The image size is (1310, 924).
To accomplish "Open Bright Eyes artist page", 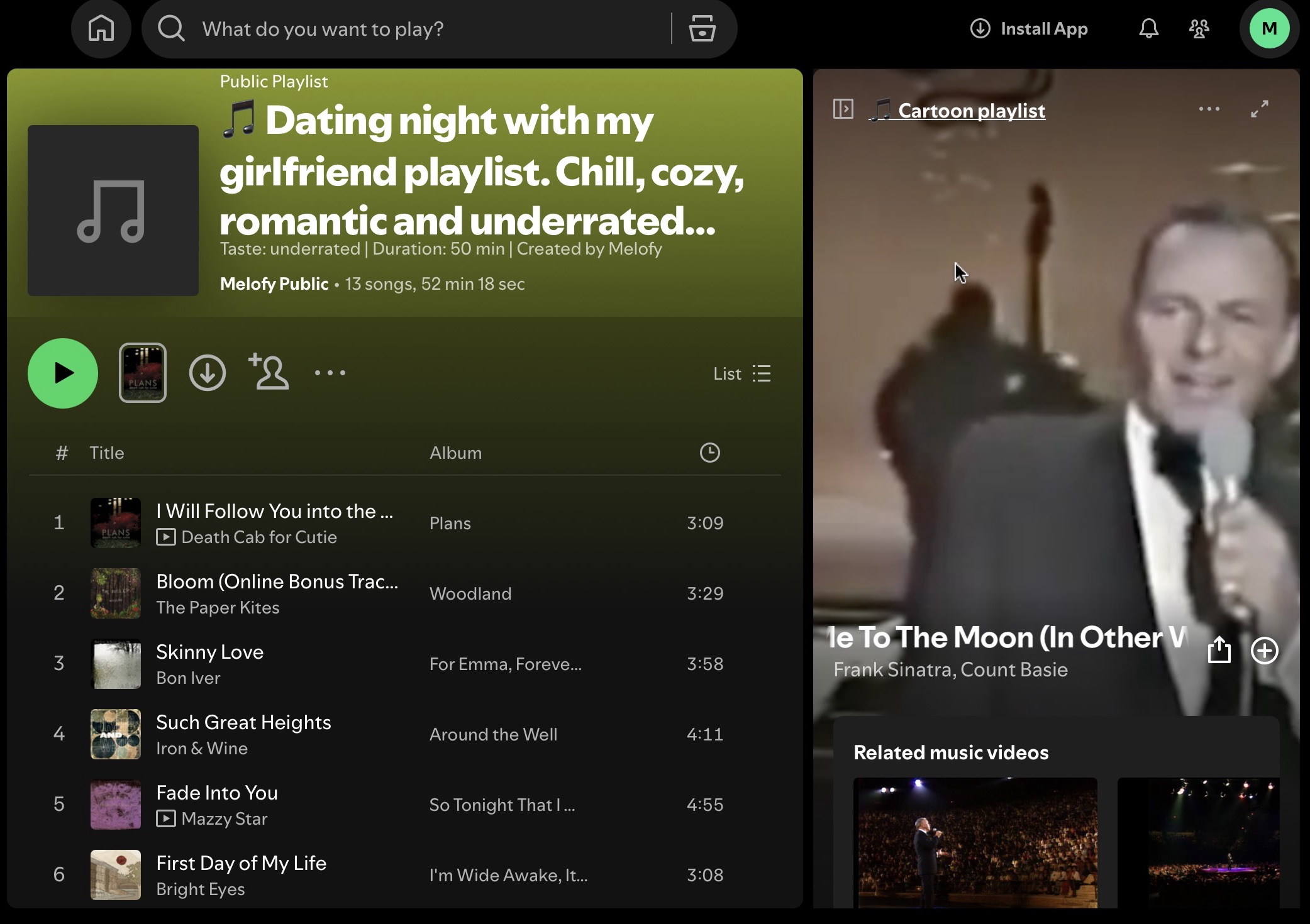I will tap(201, 889).
